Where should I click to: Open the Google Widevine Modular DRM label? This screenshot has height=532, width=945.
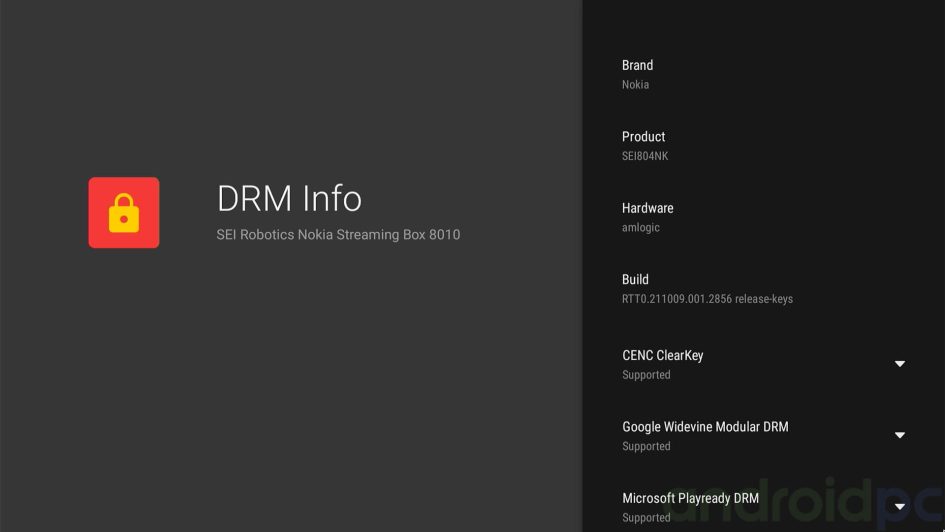(705, 427)
